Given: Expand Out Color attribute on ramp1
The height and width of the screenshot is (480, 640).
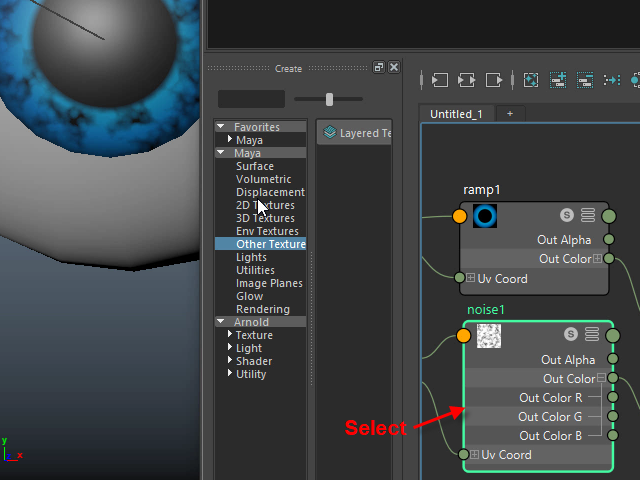Looking at the screenshot, I should (x=598, y=259).
